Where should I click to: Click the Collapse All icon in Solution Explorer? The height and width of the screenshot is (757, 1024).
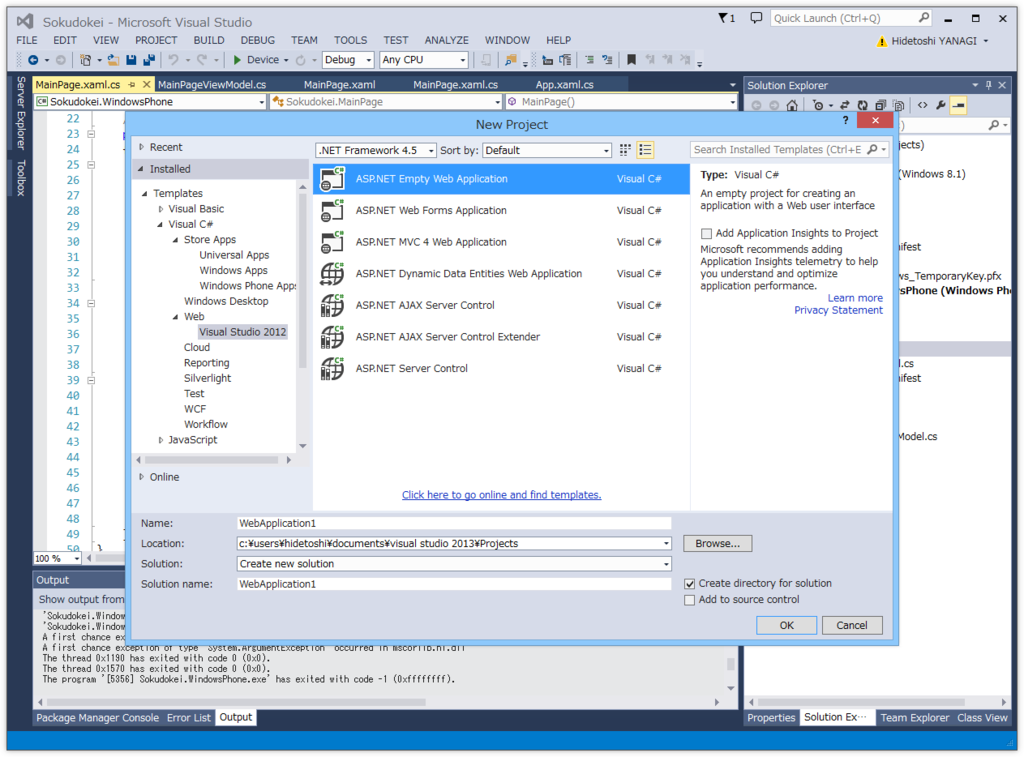click(x=880, y=105)
